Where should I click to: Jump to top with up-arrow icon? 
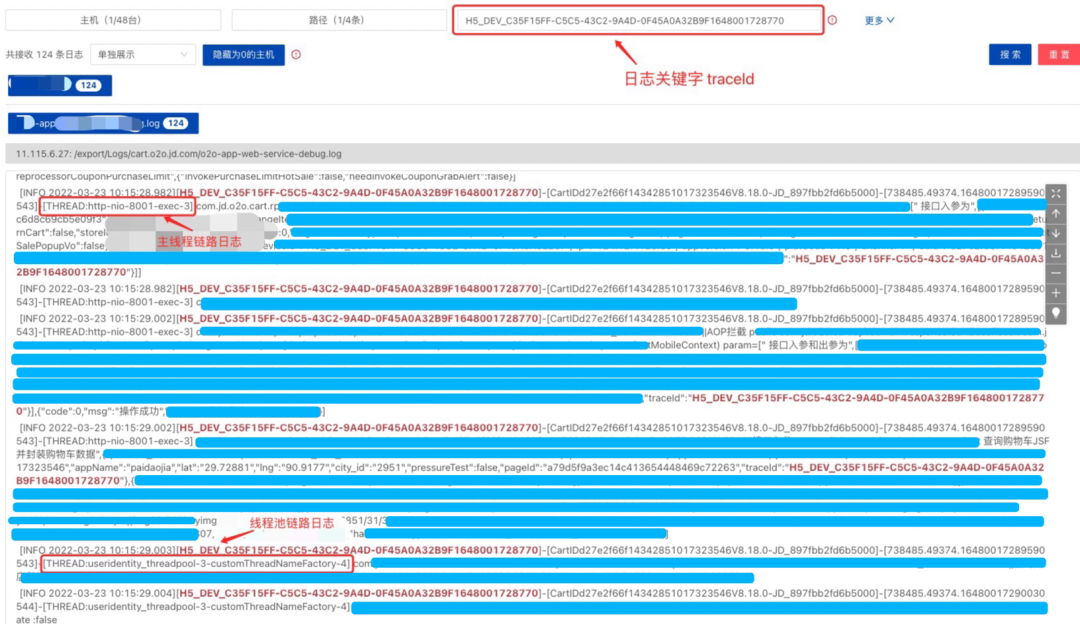tap(1056, 214)
